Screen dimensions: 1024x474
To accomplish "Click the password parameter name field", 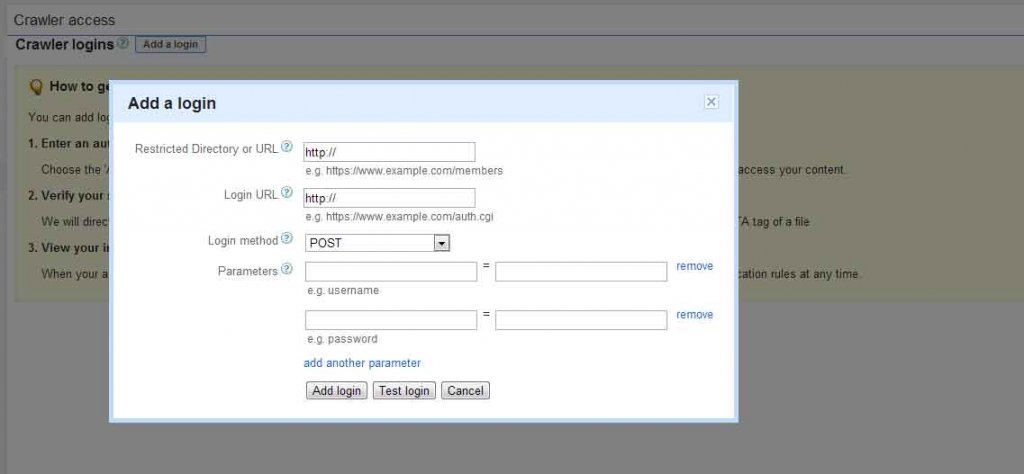I will (391, 320).
